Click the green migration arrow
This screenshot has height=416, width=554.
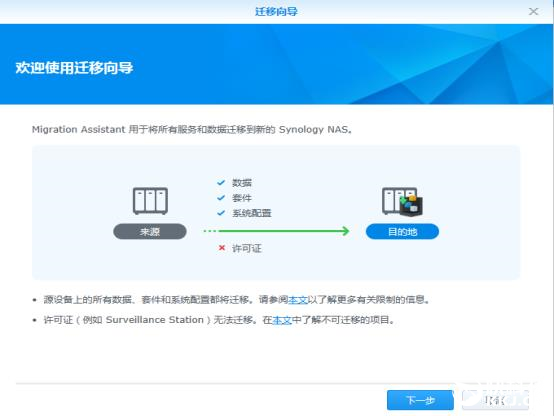277,231
